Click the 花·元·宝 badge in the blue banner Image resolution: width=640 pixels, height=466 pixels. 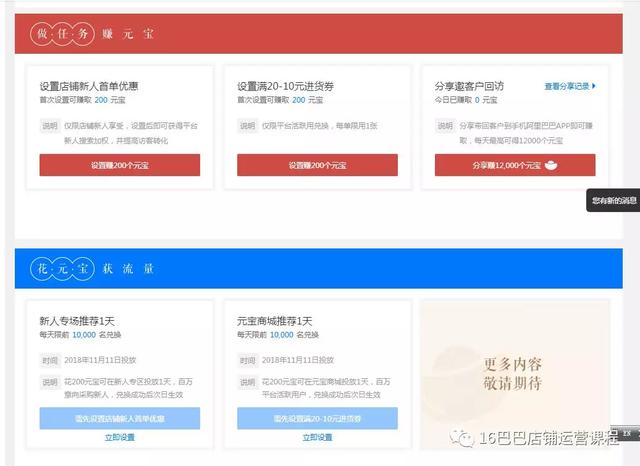[62, 269]
